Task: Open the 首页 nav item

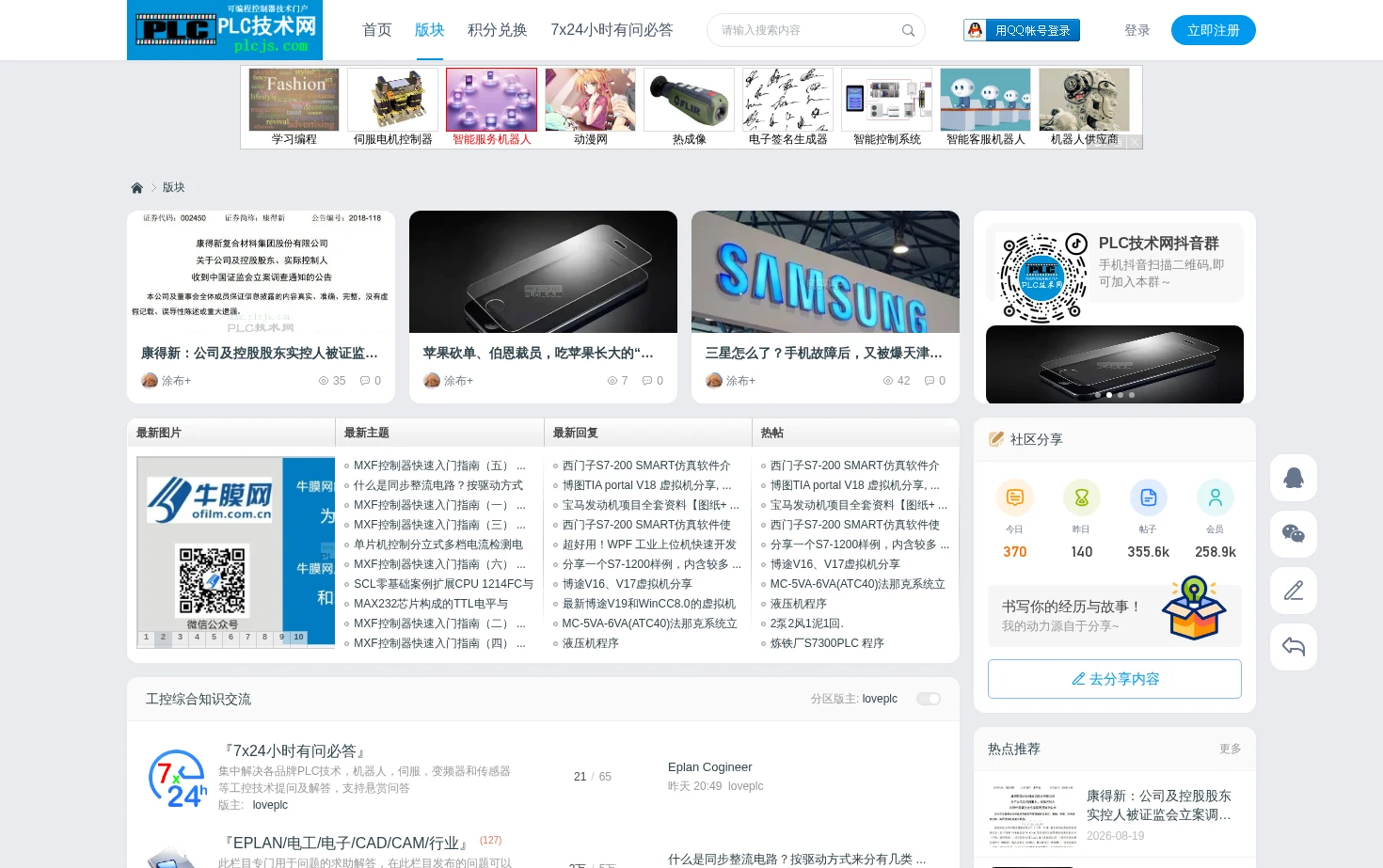Action: [377, 30]
